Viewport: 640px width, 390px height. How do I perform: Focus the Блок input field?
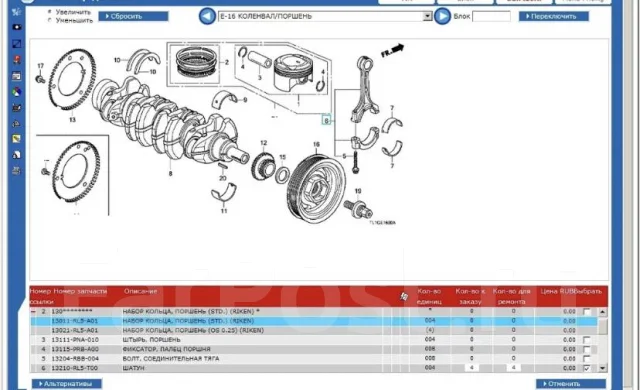click(x=491, y=16)
